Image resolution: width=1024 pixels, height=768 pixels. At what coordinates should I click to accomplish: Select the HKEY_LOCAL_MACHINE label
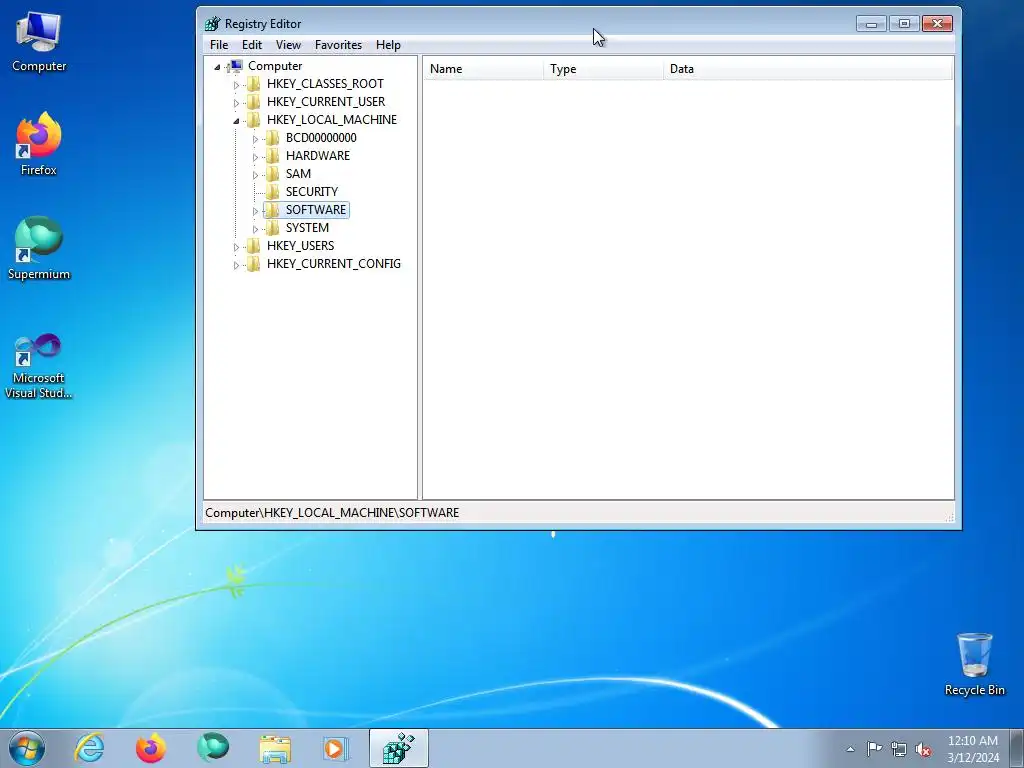[x=332, y=120]
